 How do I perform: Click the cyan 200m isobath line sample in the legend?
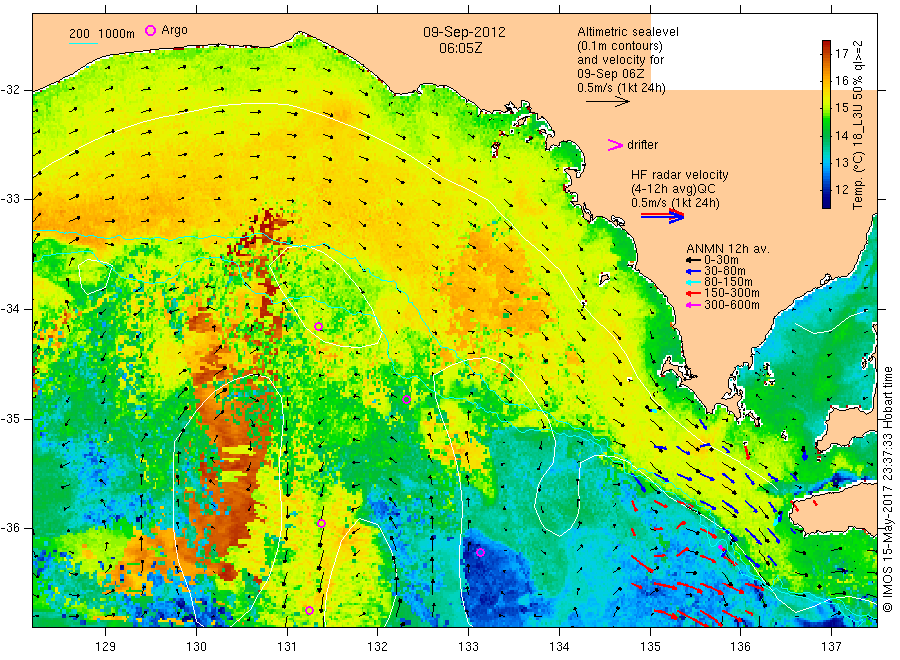pos(83,43)
